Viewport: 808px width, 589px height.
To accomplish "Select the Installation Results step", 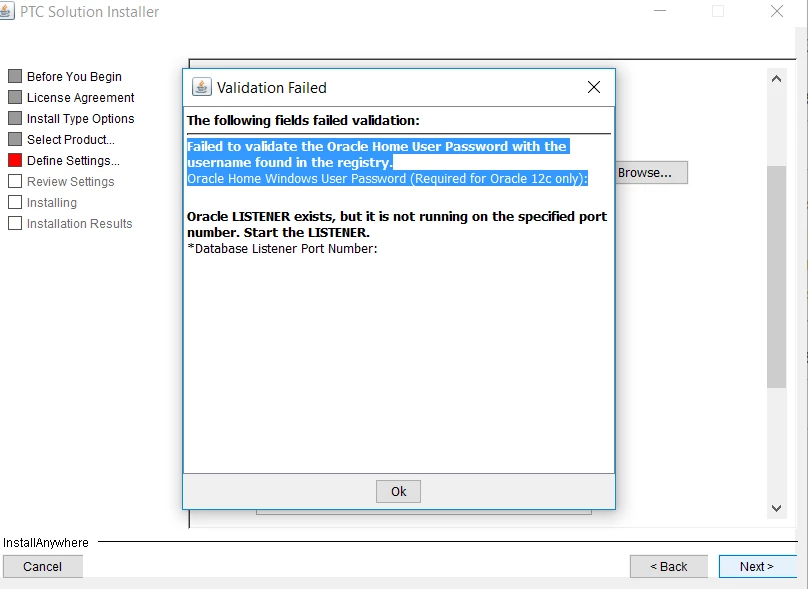I will click(79, 224).
